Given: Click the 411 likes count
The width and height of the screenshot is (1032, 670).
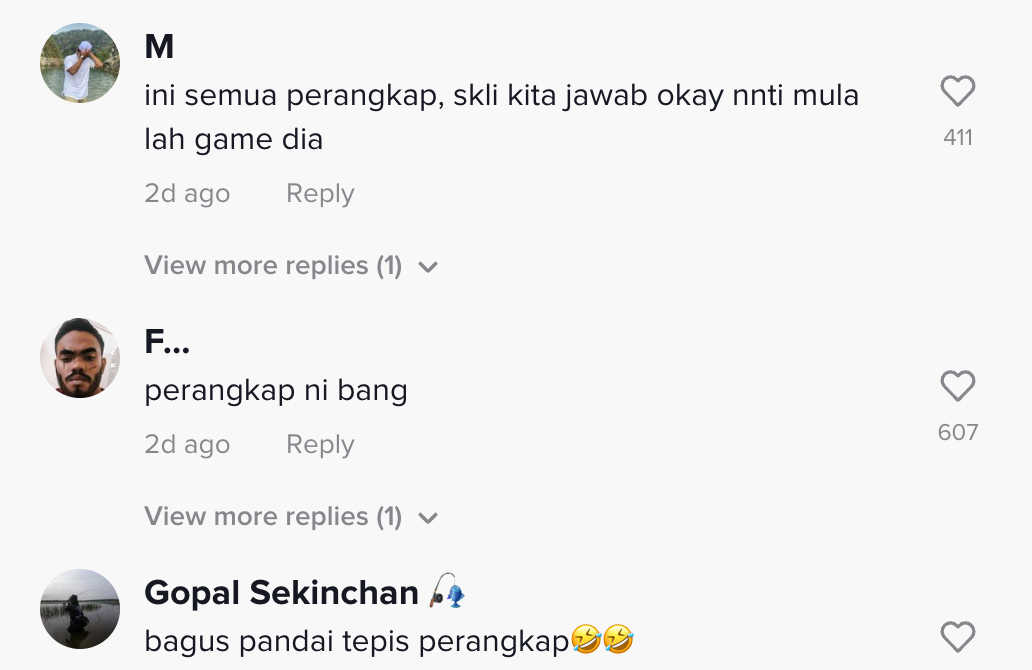Looking at the screenshot, I should [x=957, y=138].
